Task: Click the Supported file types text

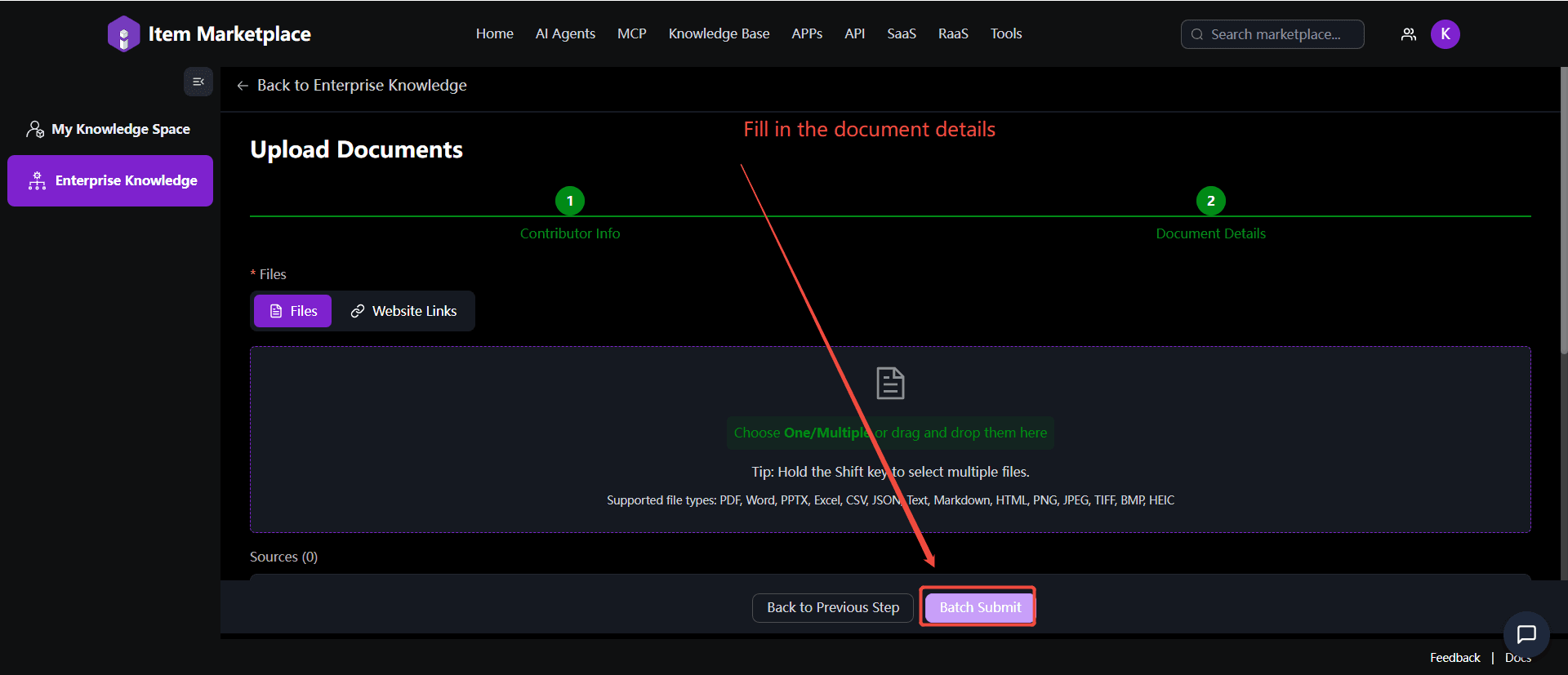Action: (x=890, y=500)
